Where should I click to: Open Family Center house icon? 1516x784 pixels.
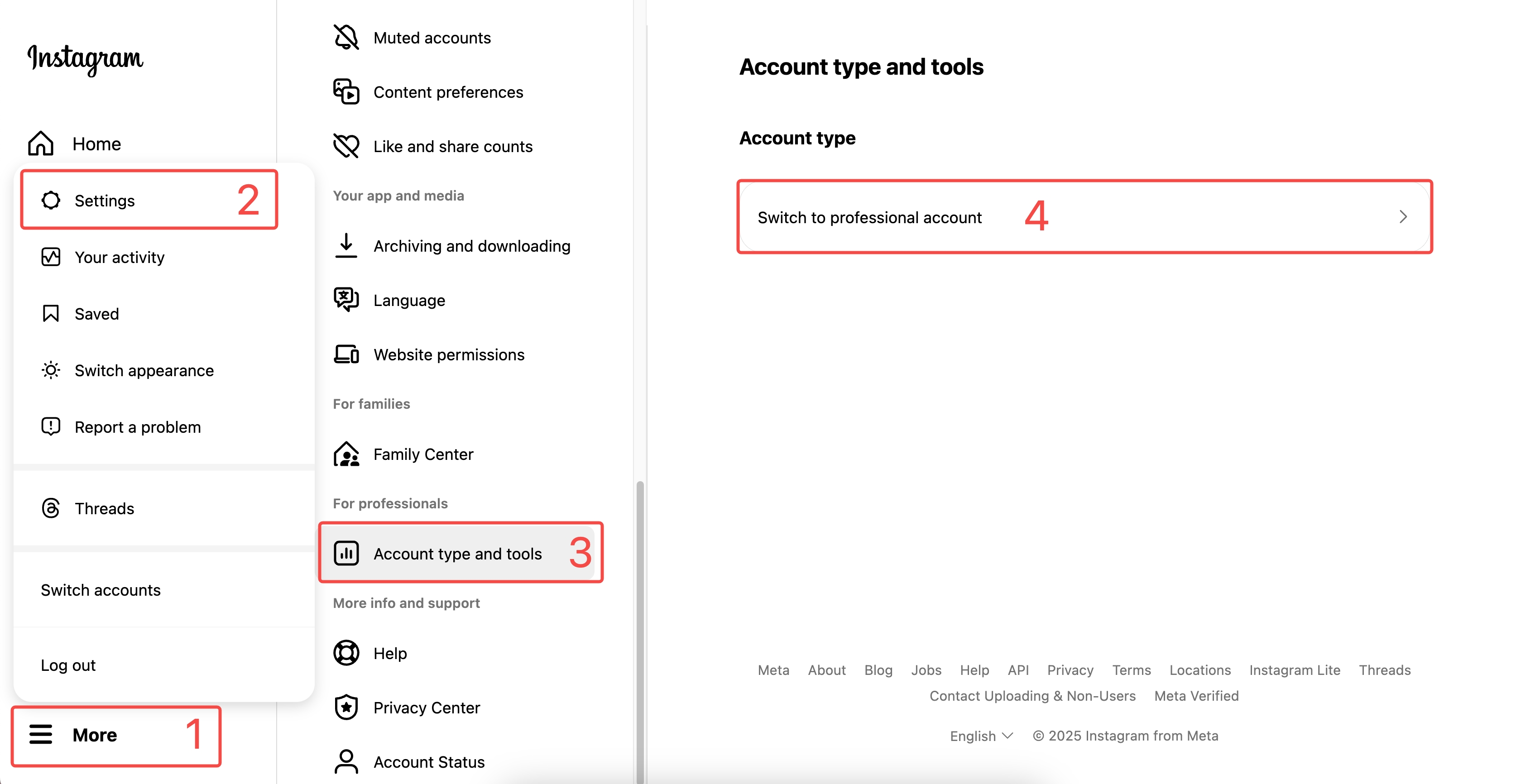(x=346, y=454)
